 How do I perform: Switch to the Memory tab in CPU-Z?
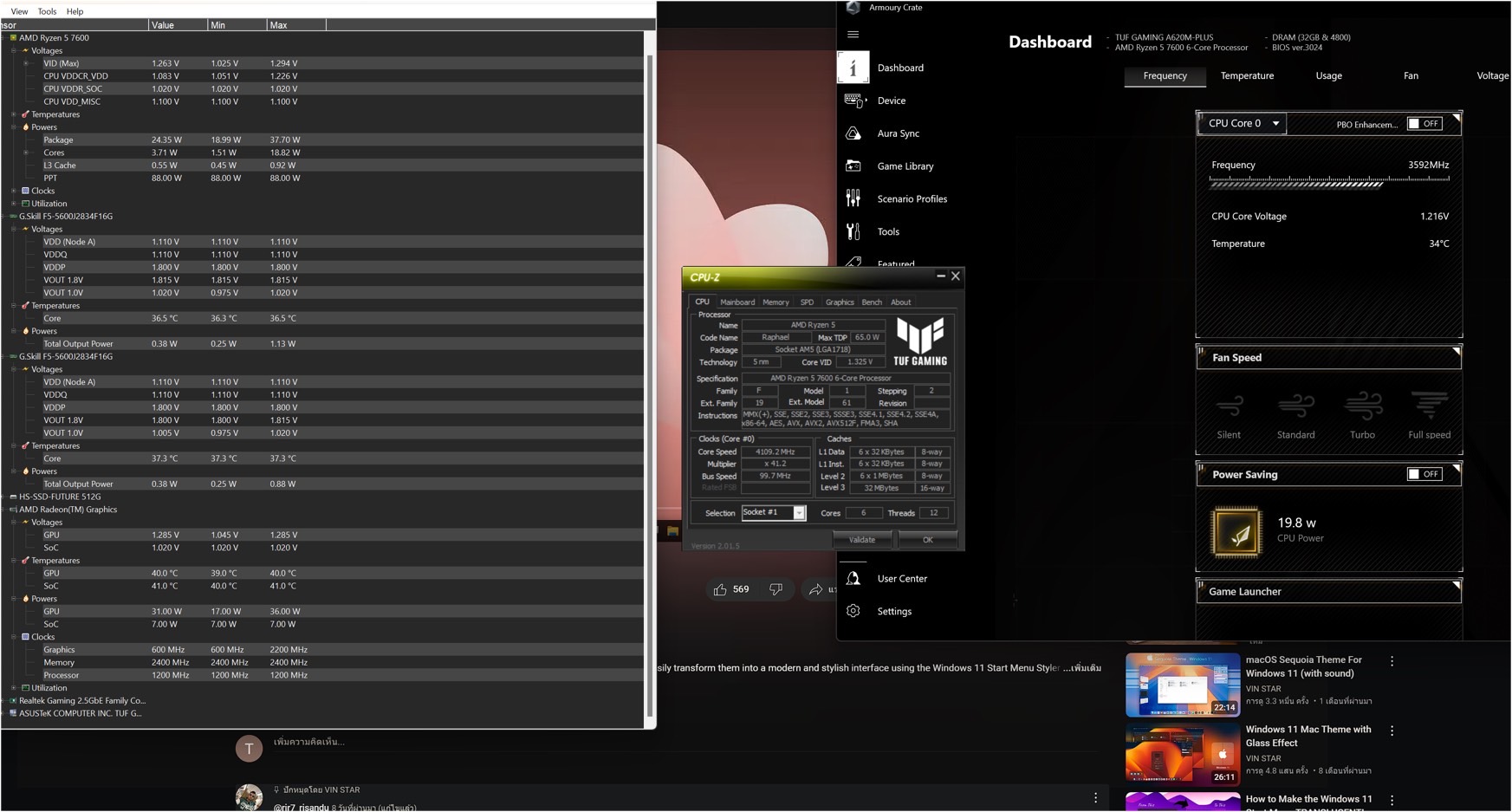pyautogui.click(x=775, y=302)
